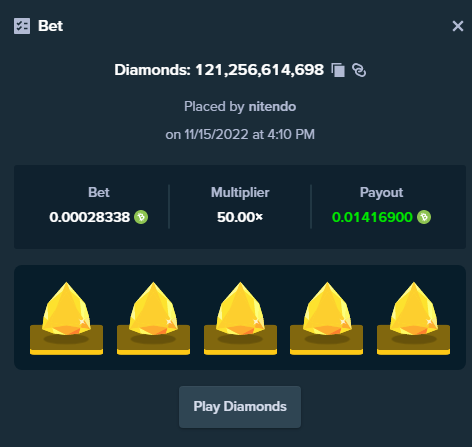Viewport: 472px width, 447px height.
Task: Select the third yellow diamond in the middle
Action: (x=240, y=318)
